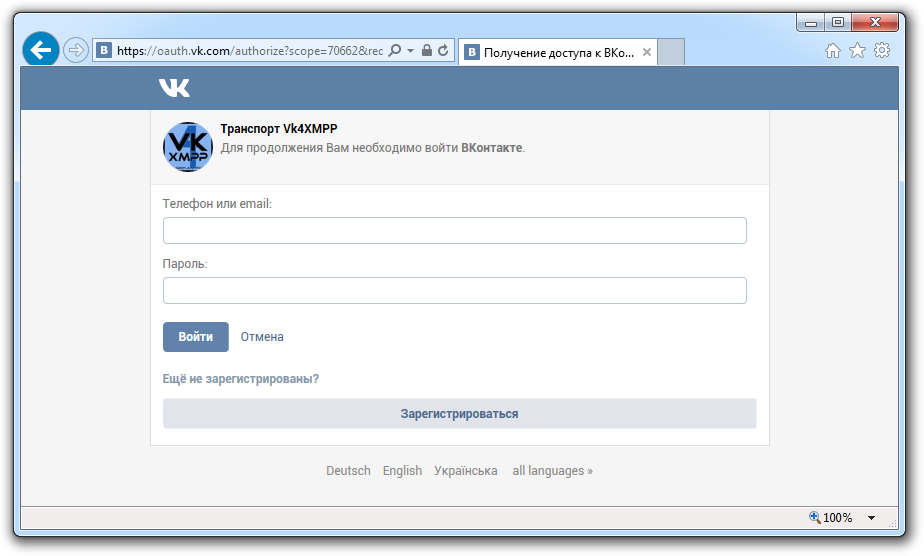
Task: Open the all languages link
Action: tap(552, 471)
